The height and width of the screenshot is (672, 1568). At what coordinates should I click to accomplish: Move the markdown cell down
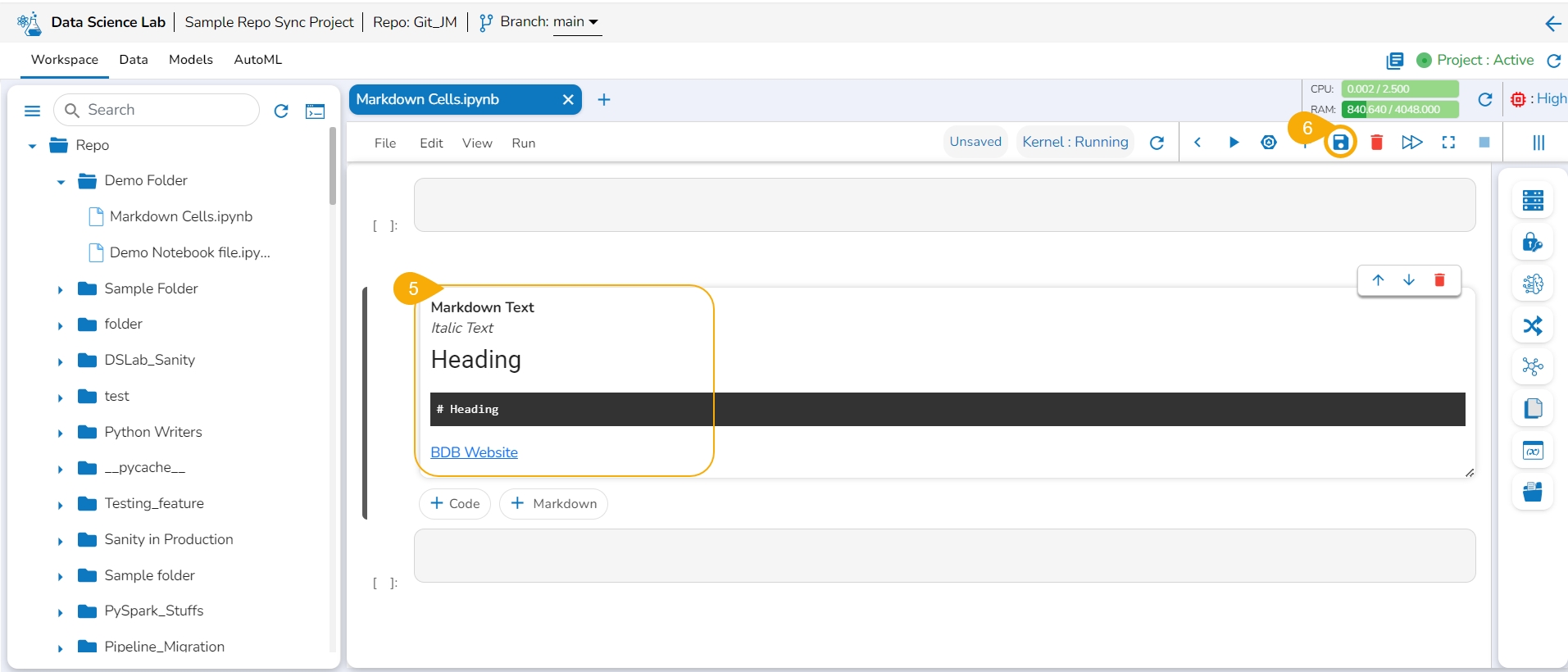1409,280
